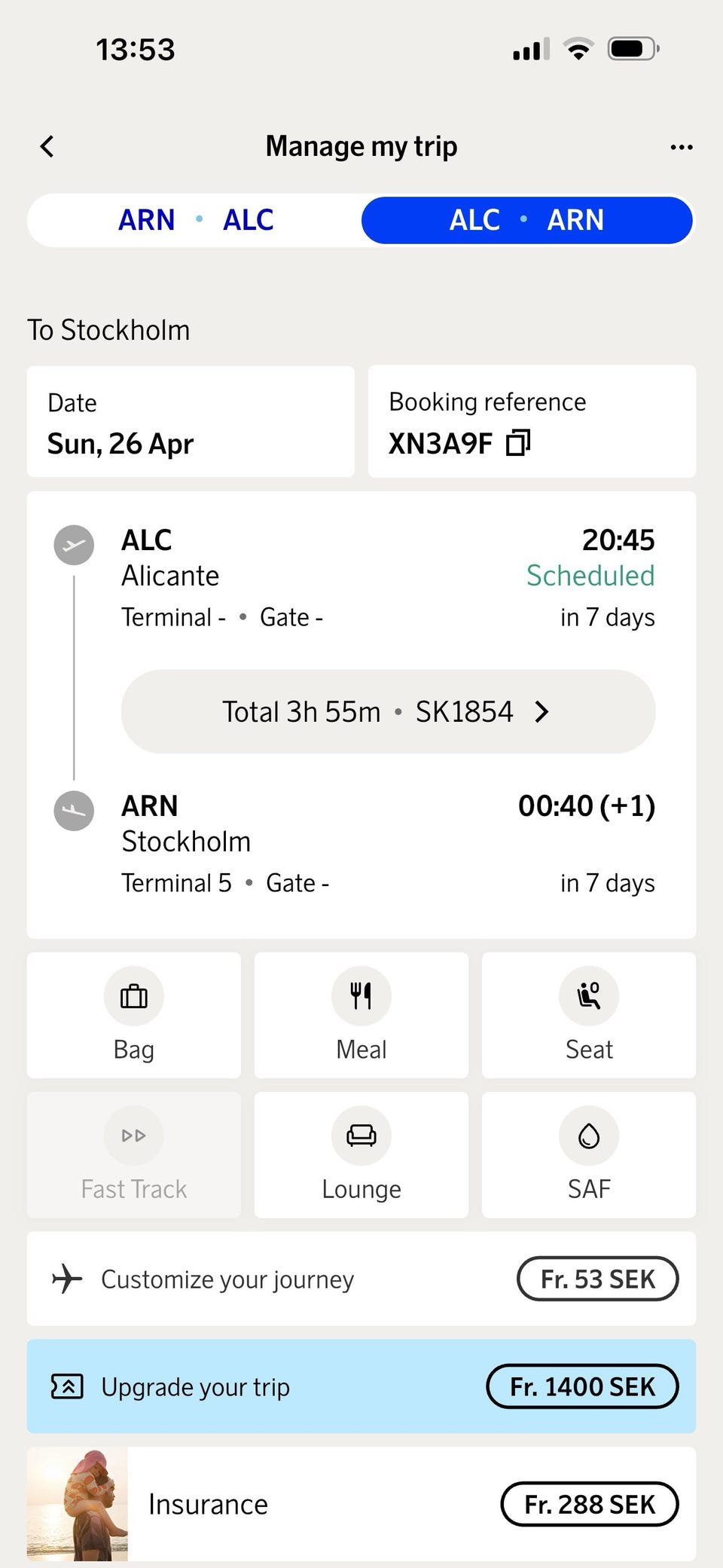
Task: Tap the Date card Sun, 26 Apr
Action: coord(191,422)
